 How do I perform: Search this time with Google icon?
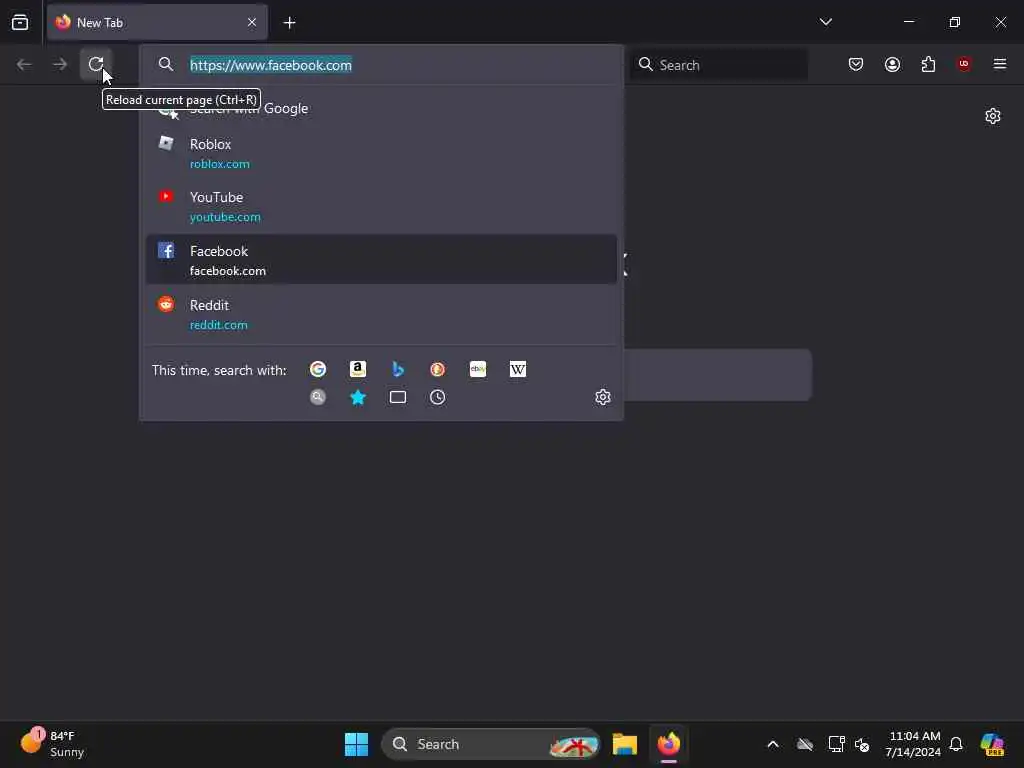click(318, 370)
